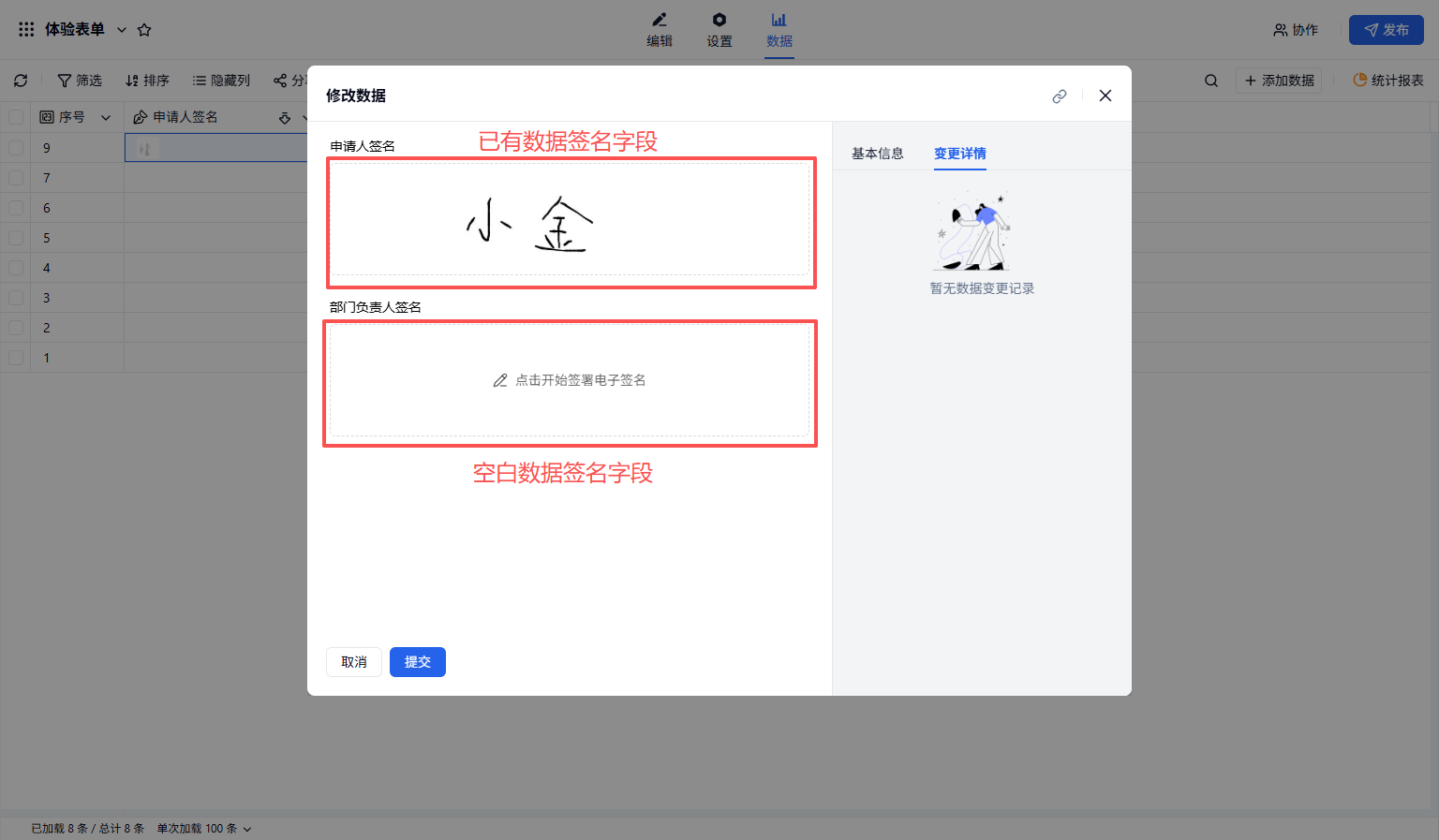Click the 取消 cancel button
This screenshot has width=1439, height=840.
pos(354,662)
